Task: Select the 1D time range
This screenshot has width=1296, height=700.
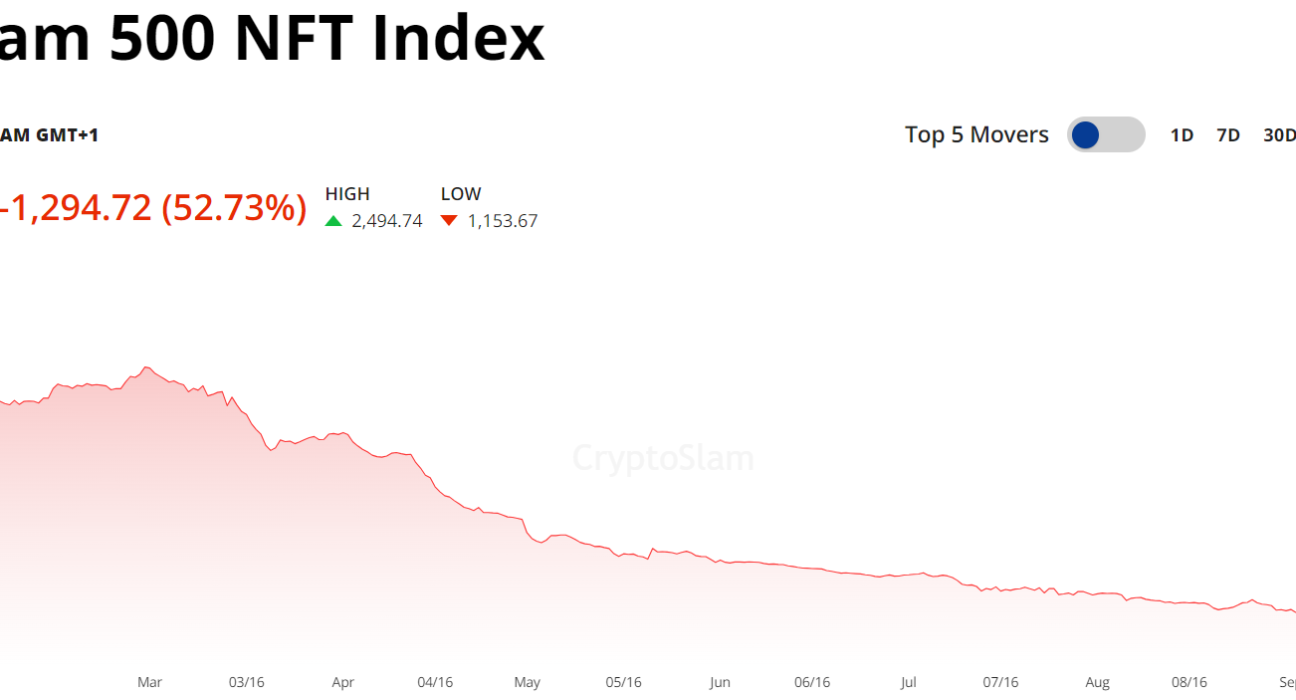Action: (1182, 135)
